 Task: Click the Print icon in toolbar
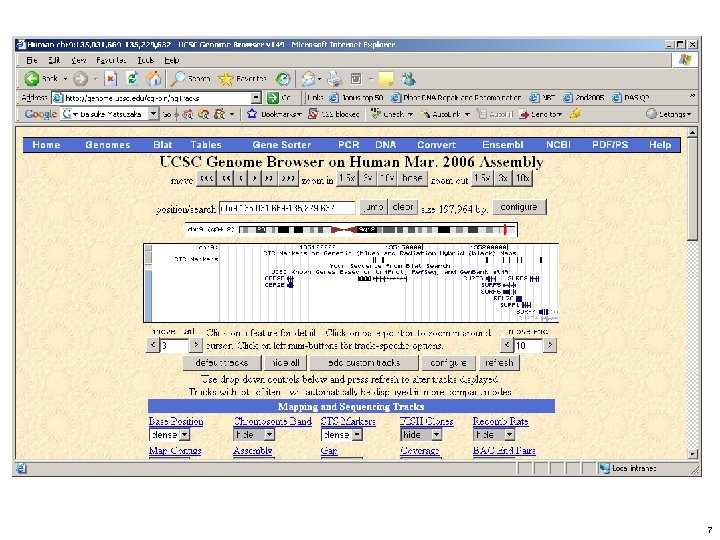click(335, 79)
